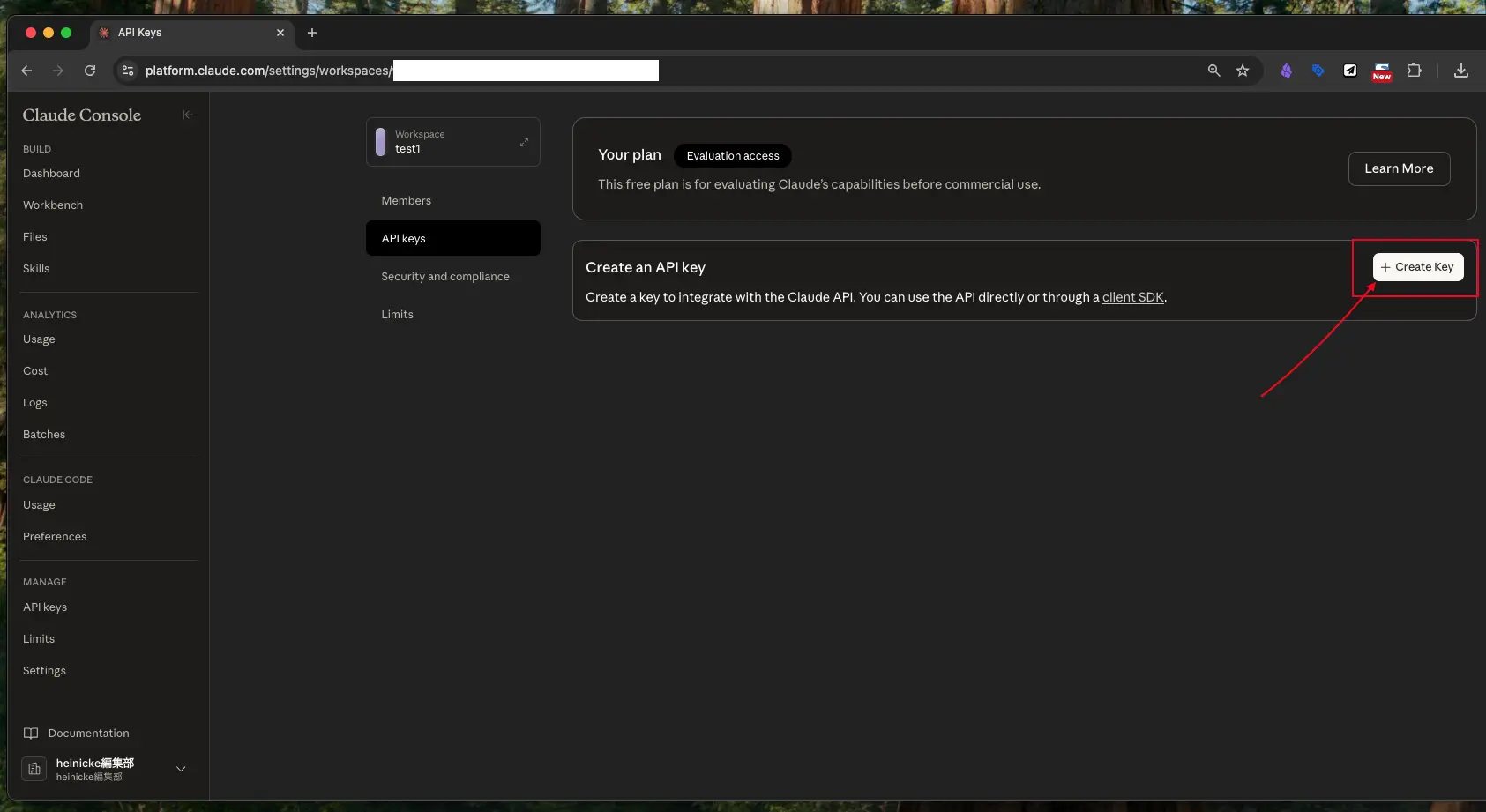Select Security and compliance section
This screenshot has width=1486, height=812.
tap(445, 277)
